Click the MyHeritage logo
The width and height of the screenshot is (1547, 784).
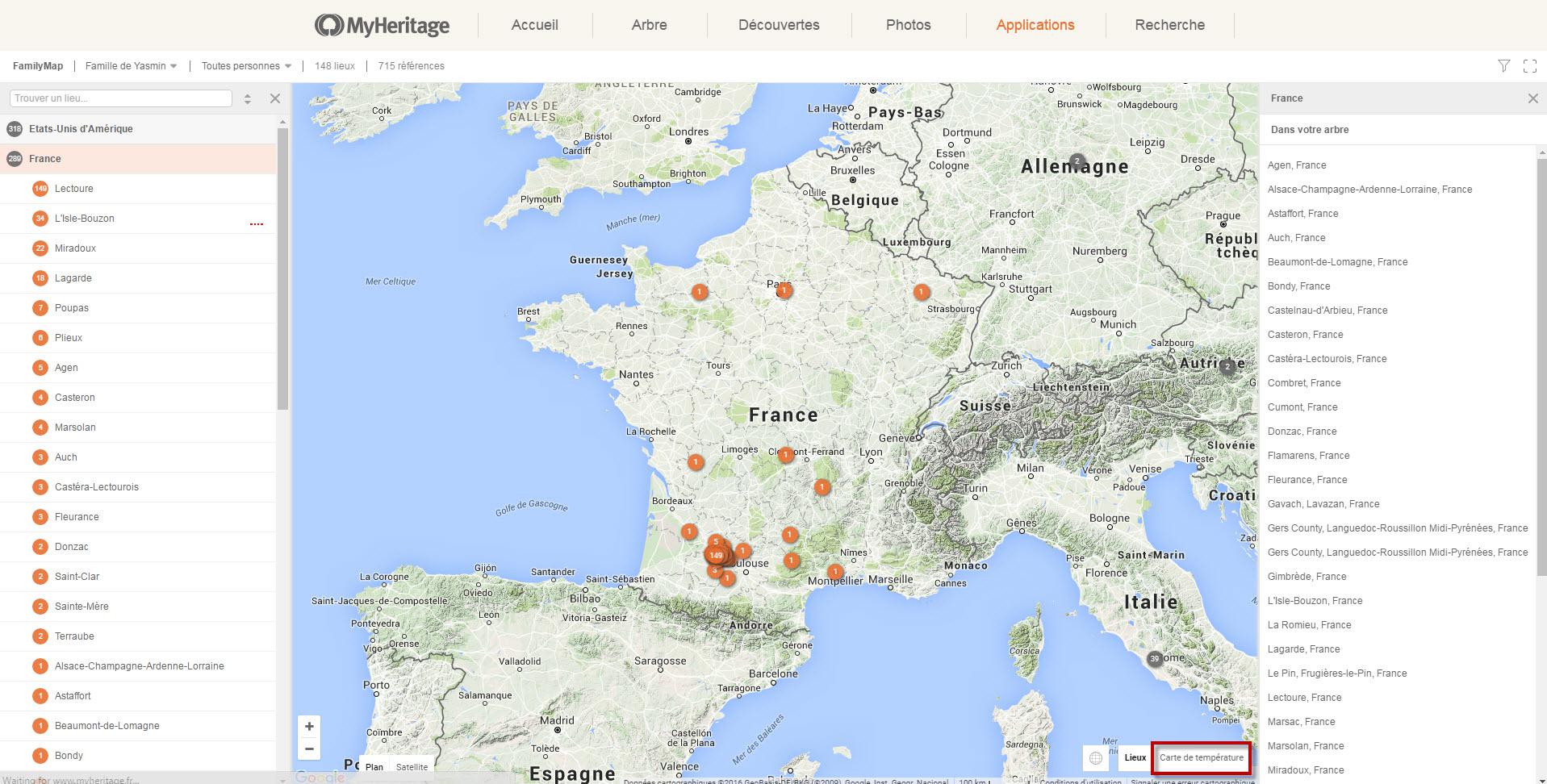point(382,25)
